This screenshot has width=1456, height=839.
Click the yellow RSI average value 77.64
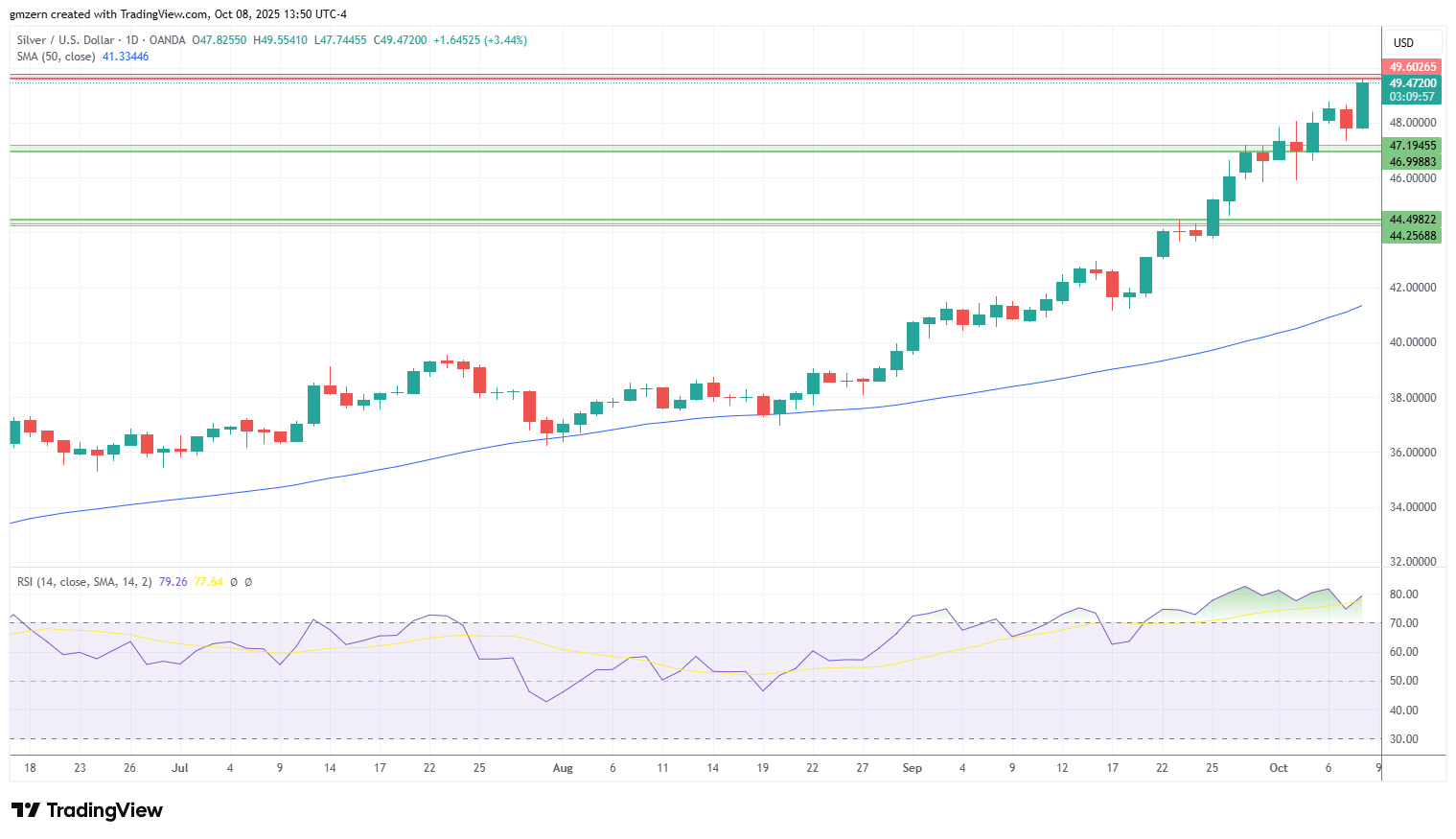[x=208, y=582]
